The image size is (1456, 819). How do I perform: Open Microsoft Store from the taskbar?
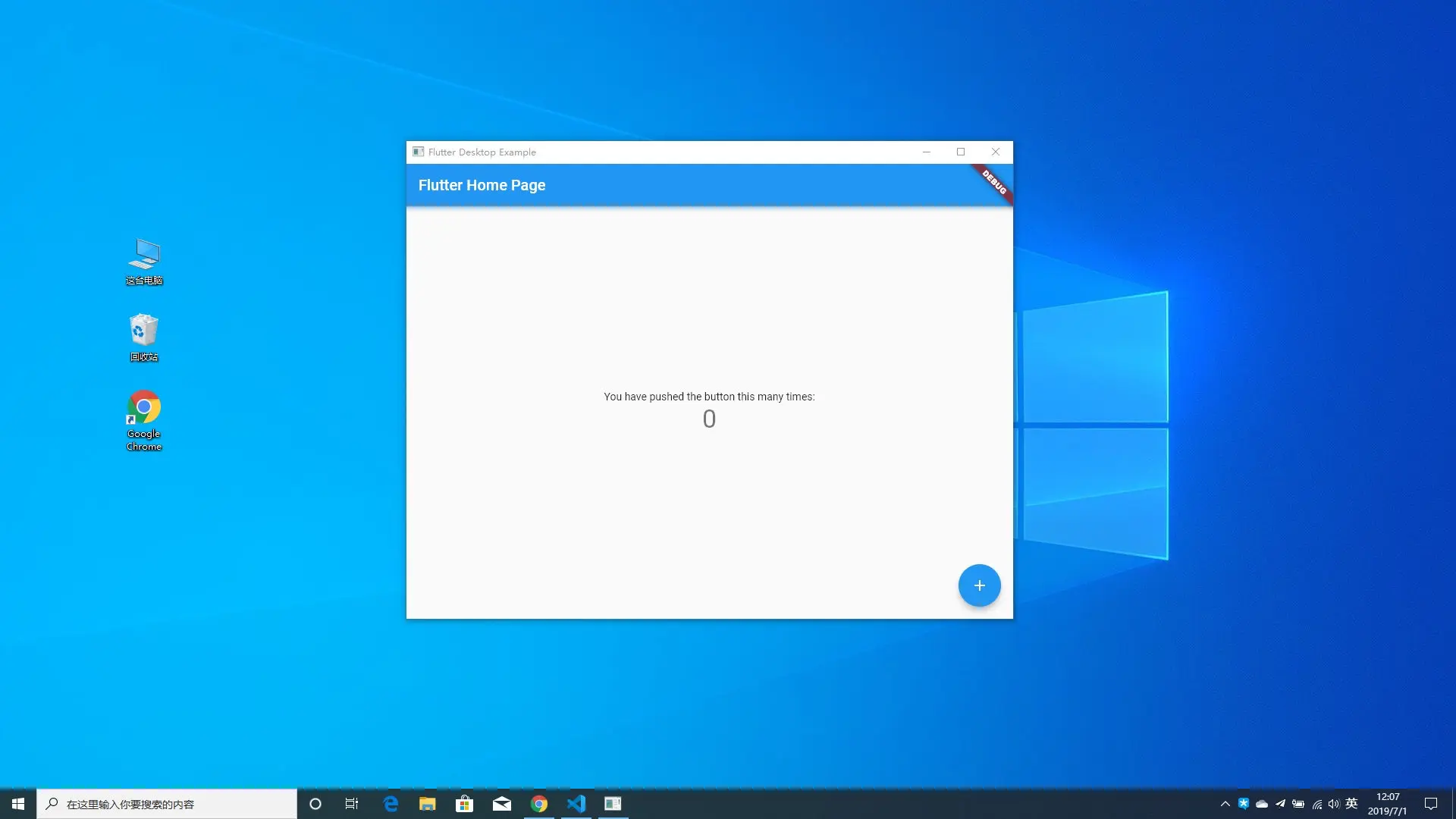464,804
